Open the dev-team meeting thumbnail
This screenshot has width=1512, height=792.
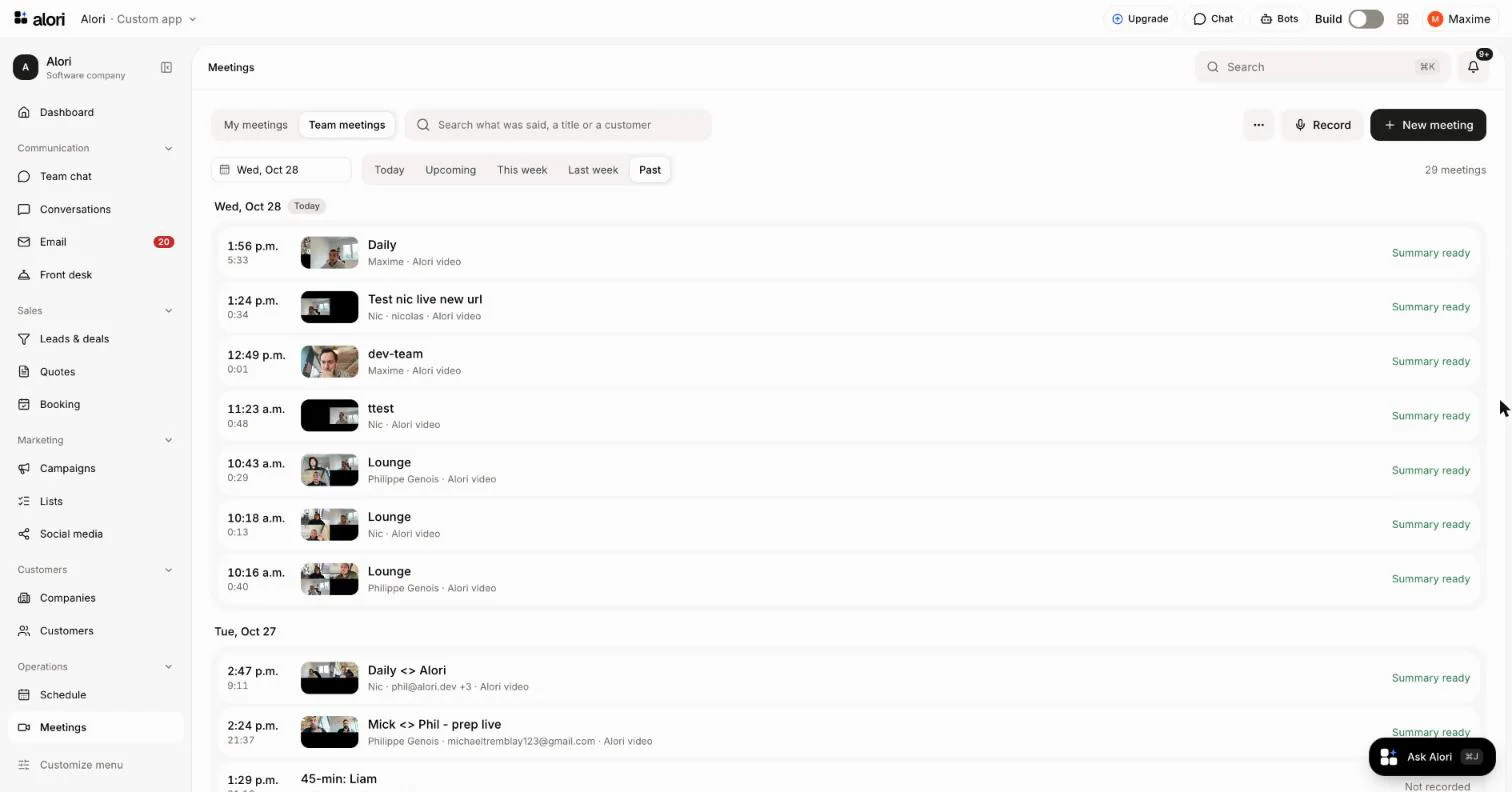click(329, 362)
